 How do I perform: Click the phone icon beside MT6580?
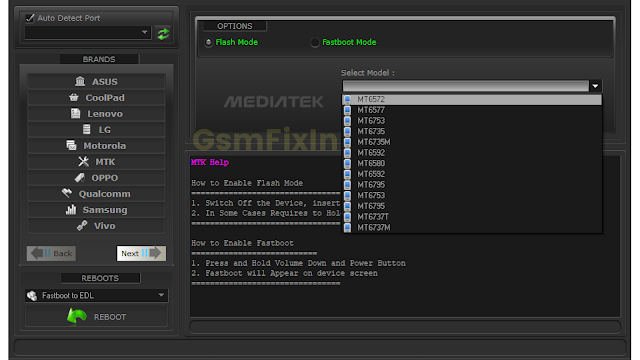(x=347, y=163)
